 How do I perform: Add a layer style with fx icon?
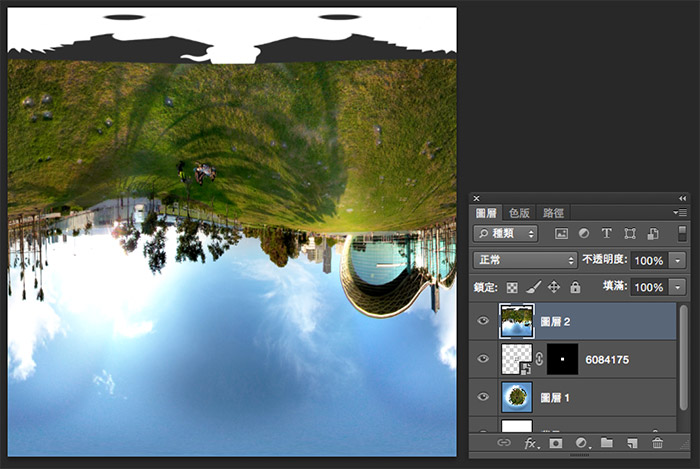(x=531, y=443)
